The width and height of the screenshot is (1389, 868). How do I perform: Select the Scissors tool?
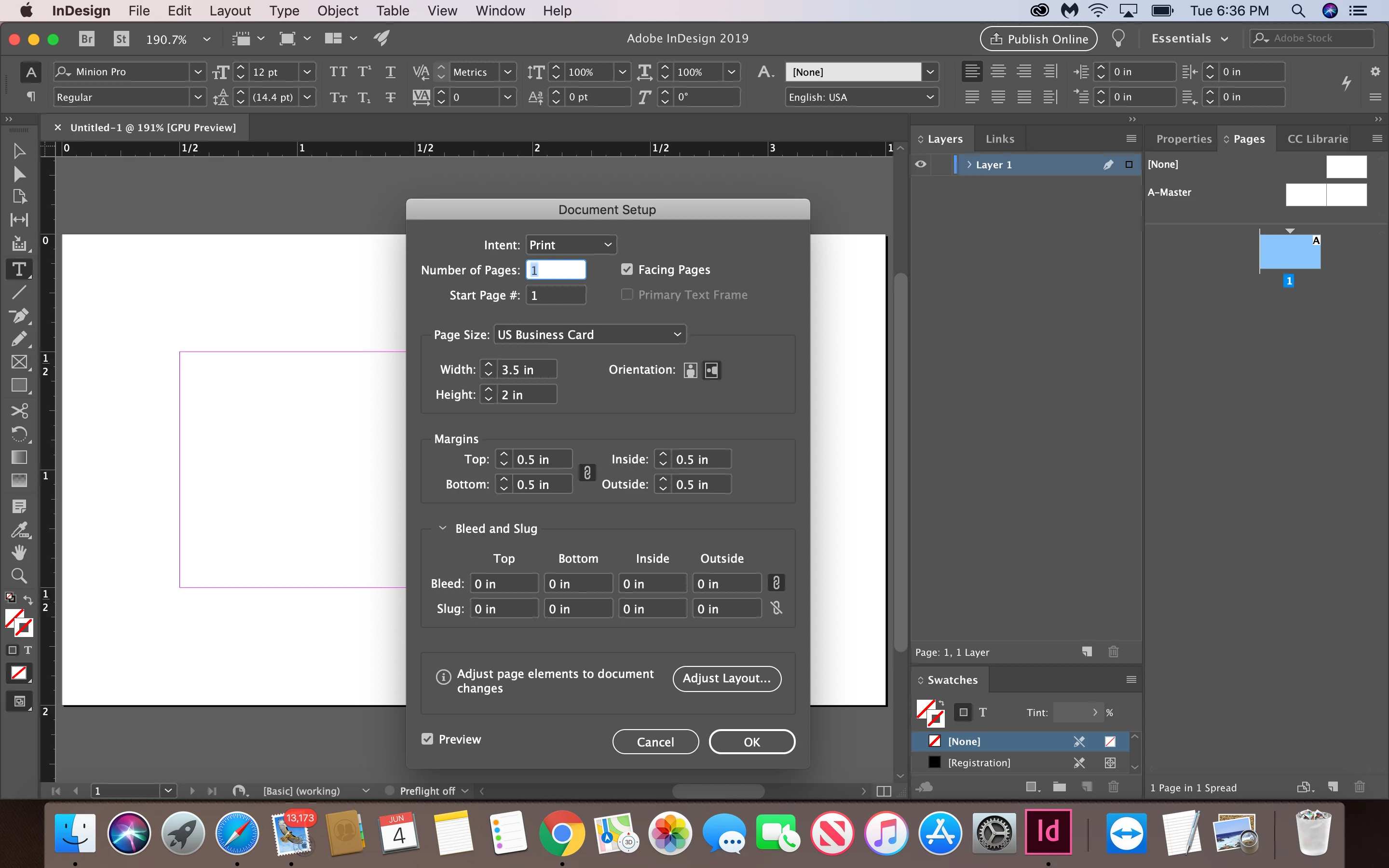[x=19, y=410]
